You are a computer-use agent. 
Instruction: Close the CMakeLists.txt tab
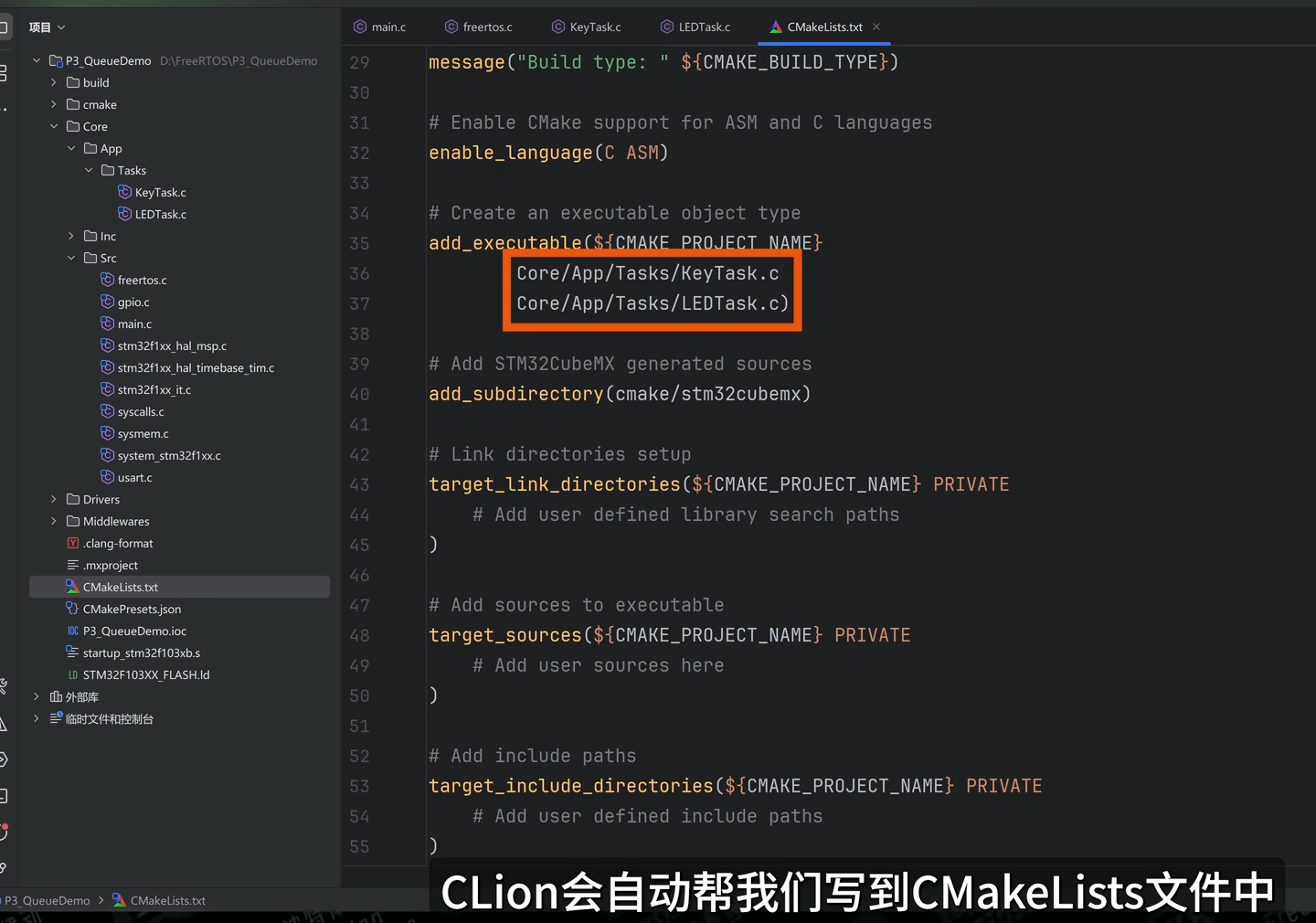(876, 27)
